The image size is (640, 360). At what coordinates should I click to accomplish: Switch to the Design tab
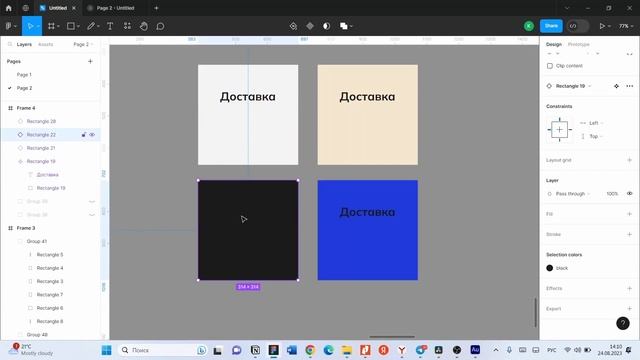(x=554, y=44)
